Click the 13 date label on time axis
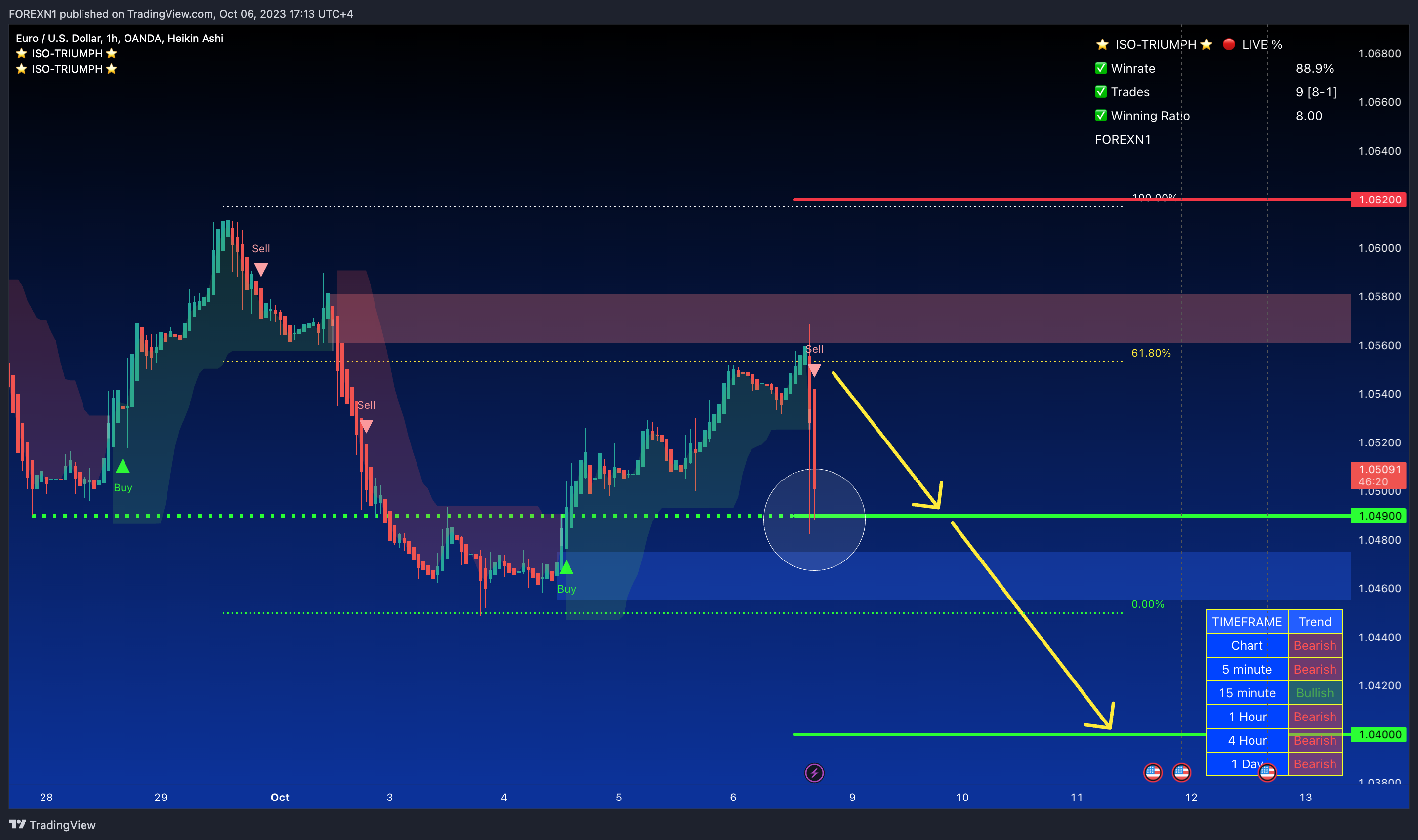Screen dimensions: 1418x840 [1305, 797]
